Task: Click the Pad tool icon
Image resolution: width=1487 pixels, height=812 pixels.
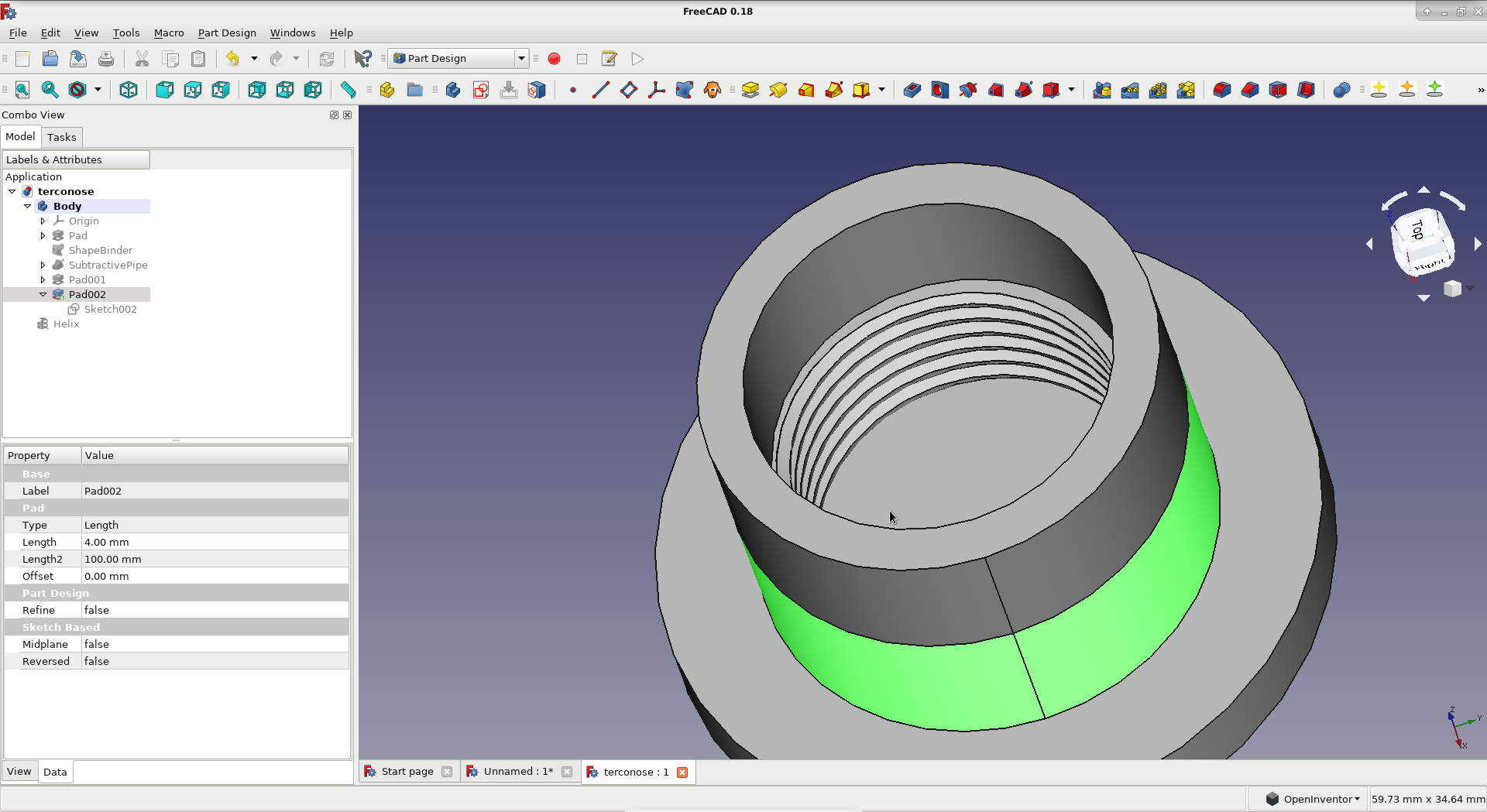Action: [750, 90]
